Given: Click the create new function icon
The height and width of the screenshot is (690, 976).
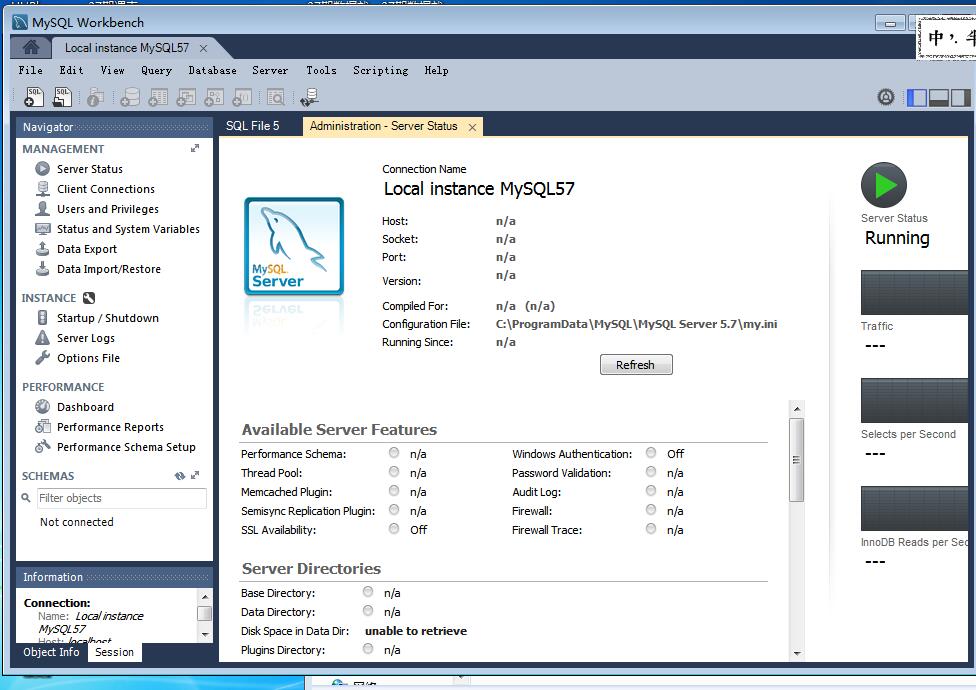Looking at the screenshot, I should point(242,97).
